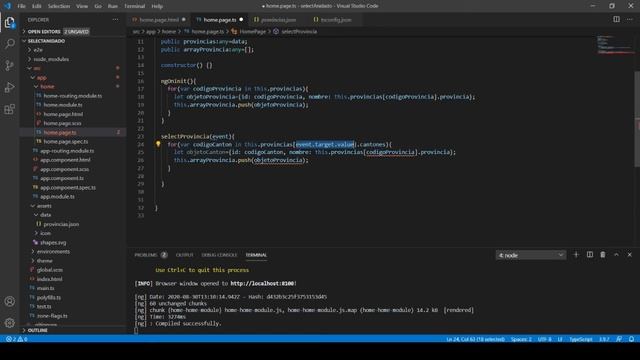
Task: Open the Search view in activity bar
Action: coord(9,44)
